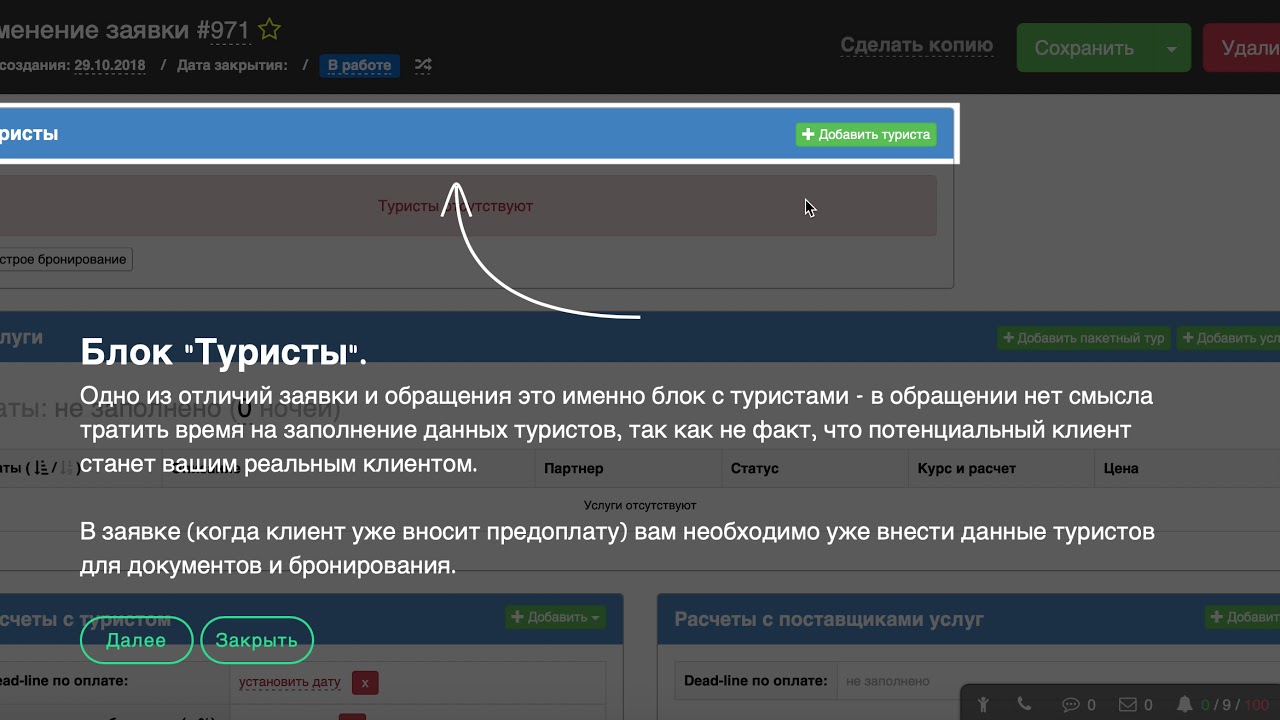
Task: Click the 'Статус' column header
Action: tap(755, 468)
